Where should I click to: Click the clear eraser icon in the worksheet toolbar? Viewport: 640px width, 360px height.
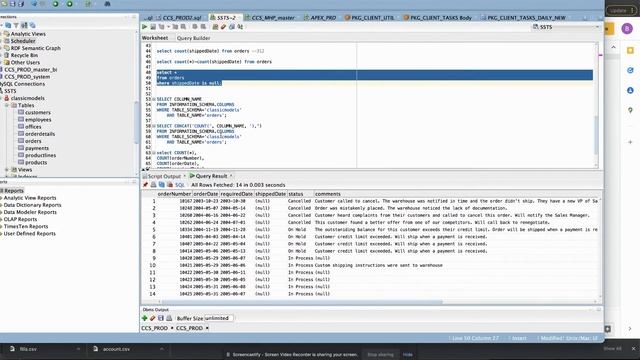pyautogui.click(x=223, y=27)
